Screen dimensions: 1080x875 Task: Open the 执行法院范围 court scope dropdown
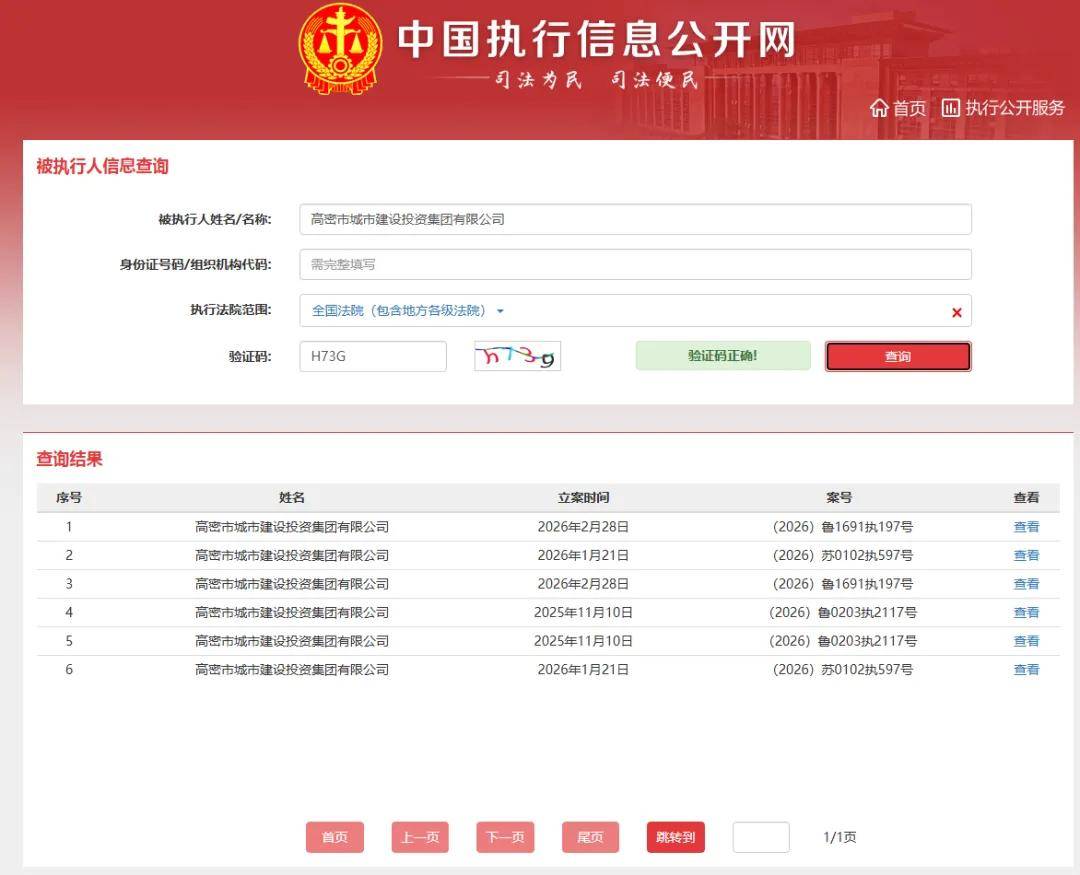[636, 311]
